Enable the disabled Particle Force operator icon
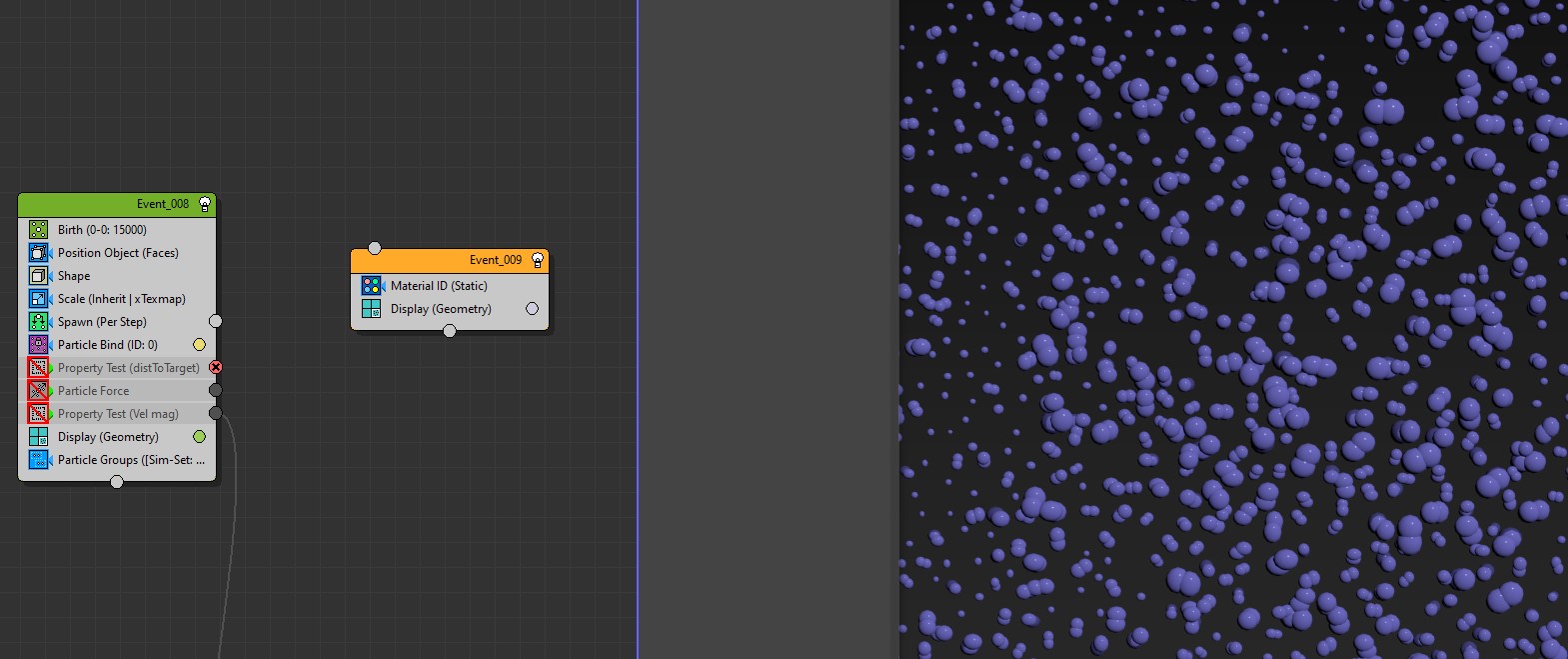Viewport: 1568px width, 659px height. point(38,391)
